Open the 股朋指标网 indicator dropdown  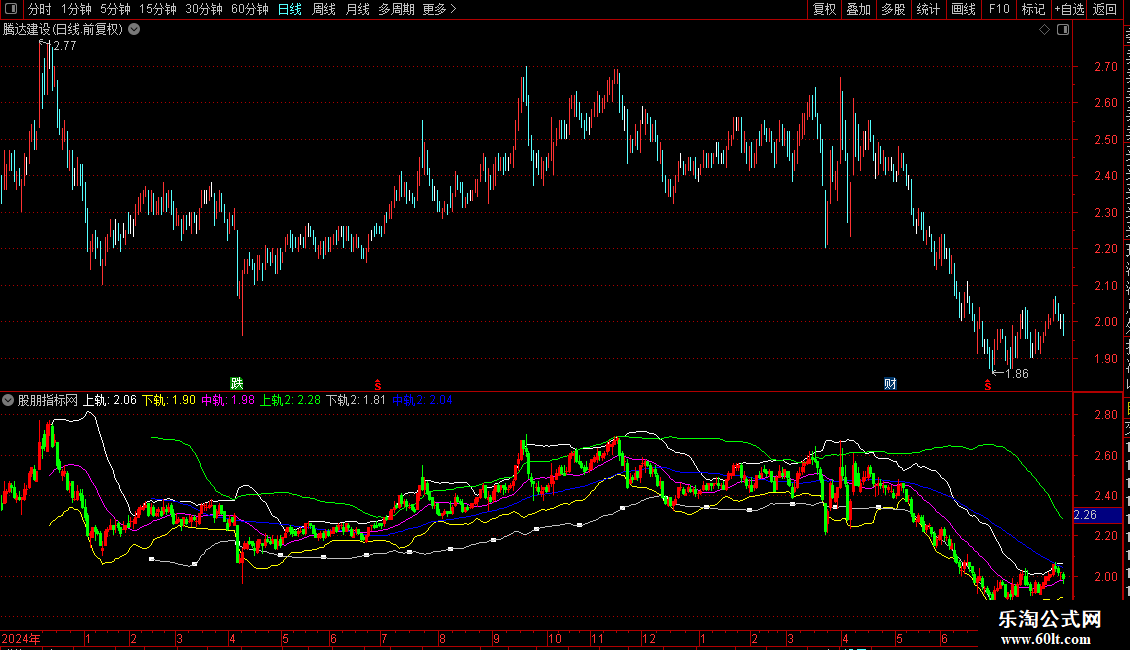tap(8, 400)
